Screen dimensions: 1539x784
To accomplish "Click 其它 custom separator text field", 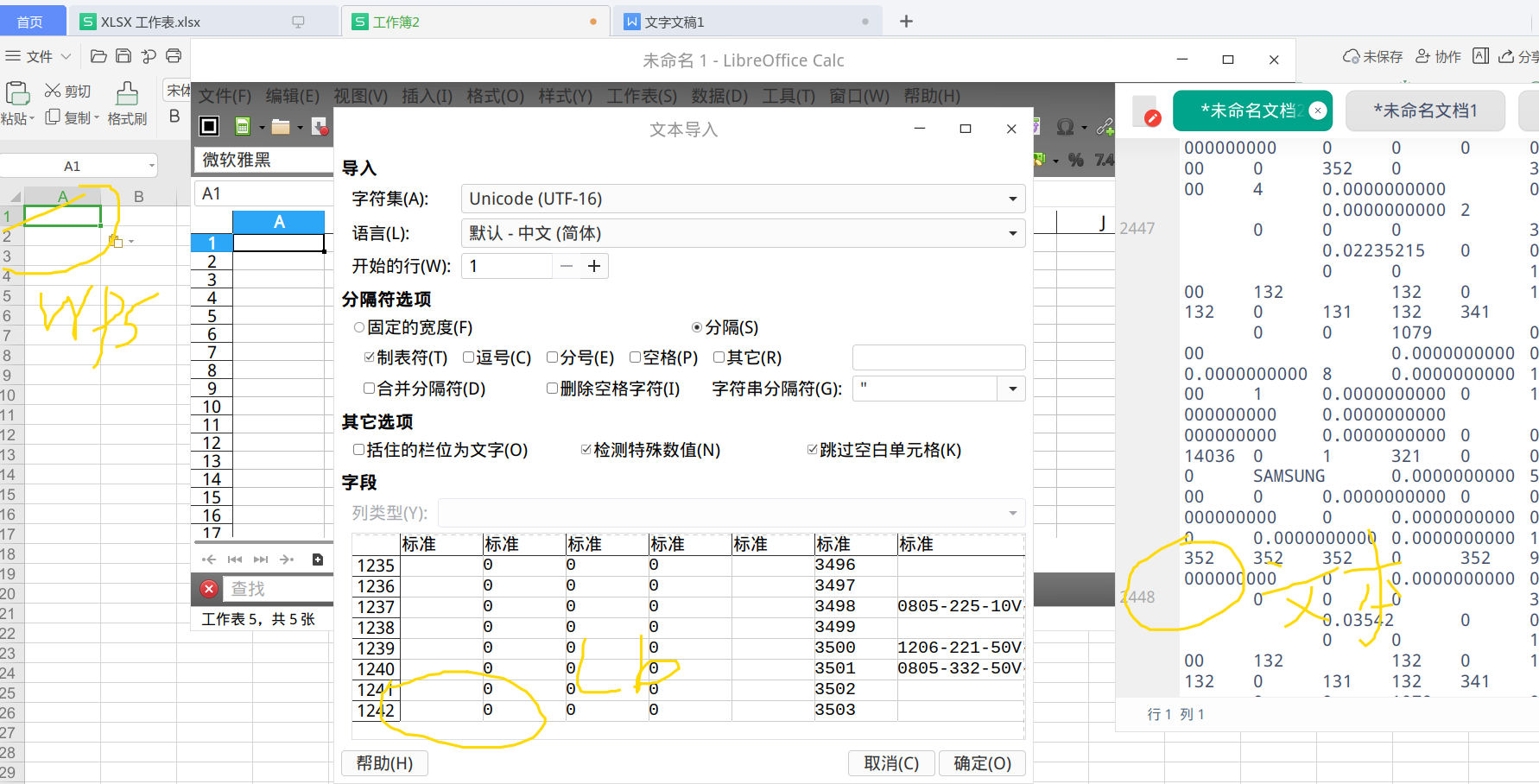I will (x=939, y=357).
